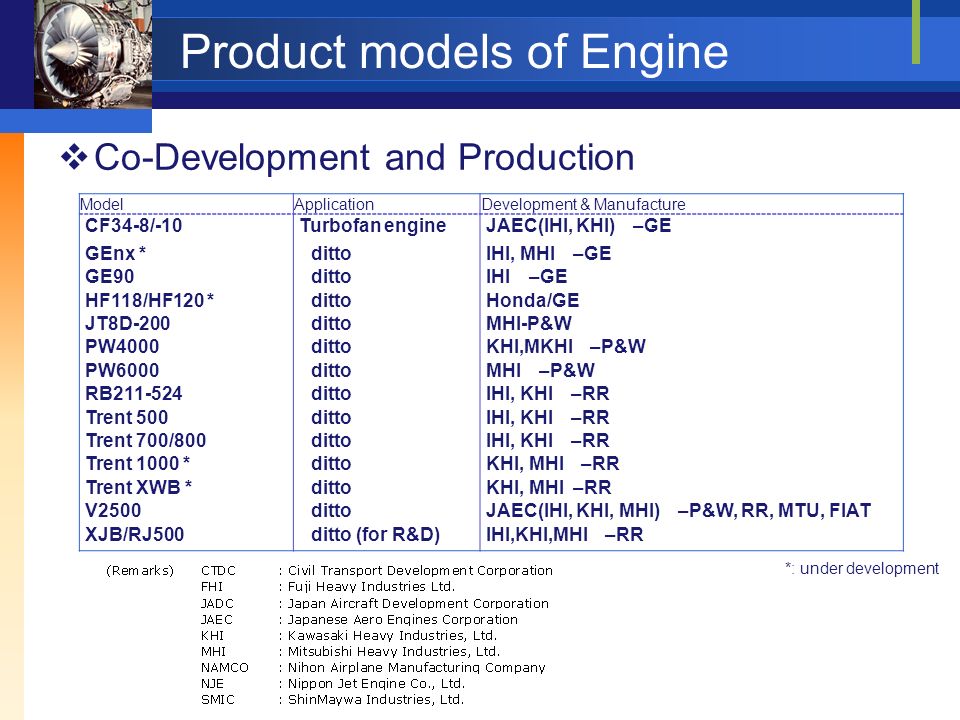This screenshot has width=960, height=720.
Task: Select the 'PW6000' model cell
Action: (x=122, y=370)
